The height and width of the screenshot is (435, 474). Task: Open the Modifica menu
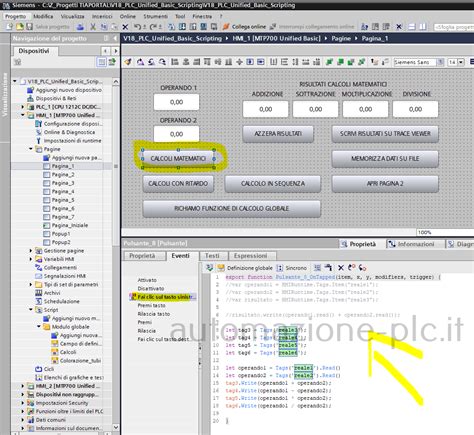(43, 16)
